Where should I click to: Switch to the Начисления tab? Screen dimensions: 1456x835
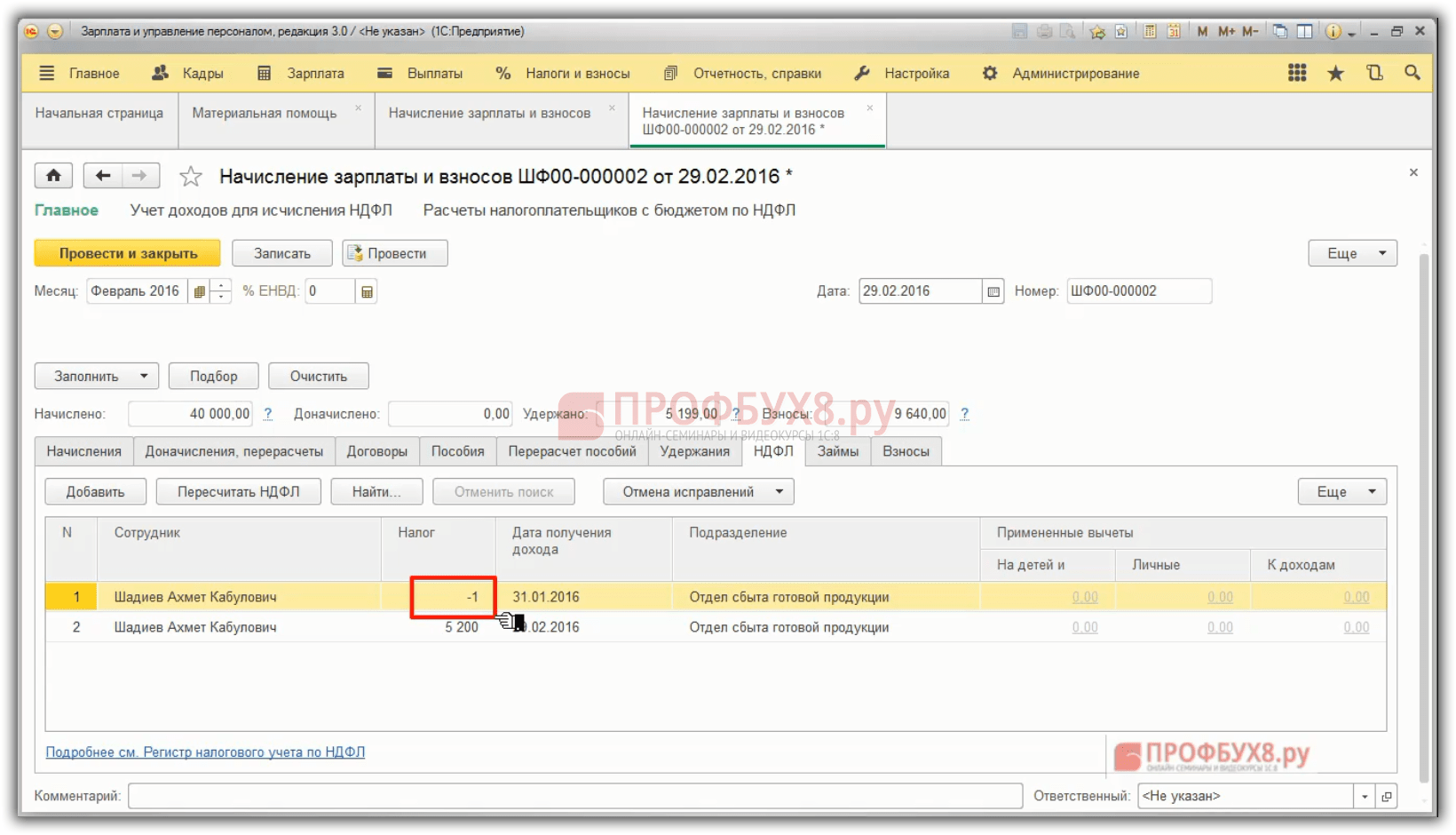click(84, 451)
